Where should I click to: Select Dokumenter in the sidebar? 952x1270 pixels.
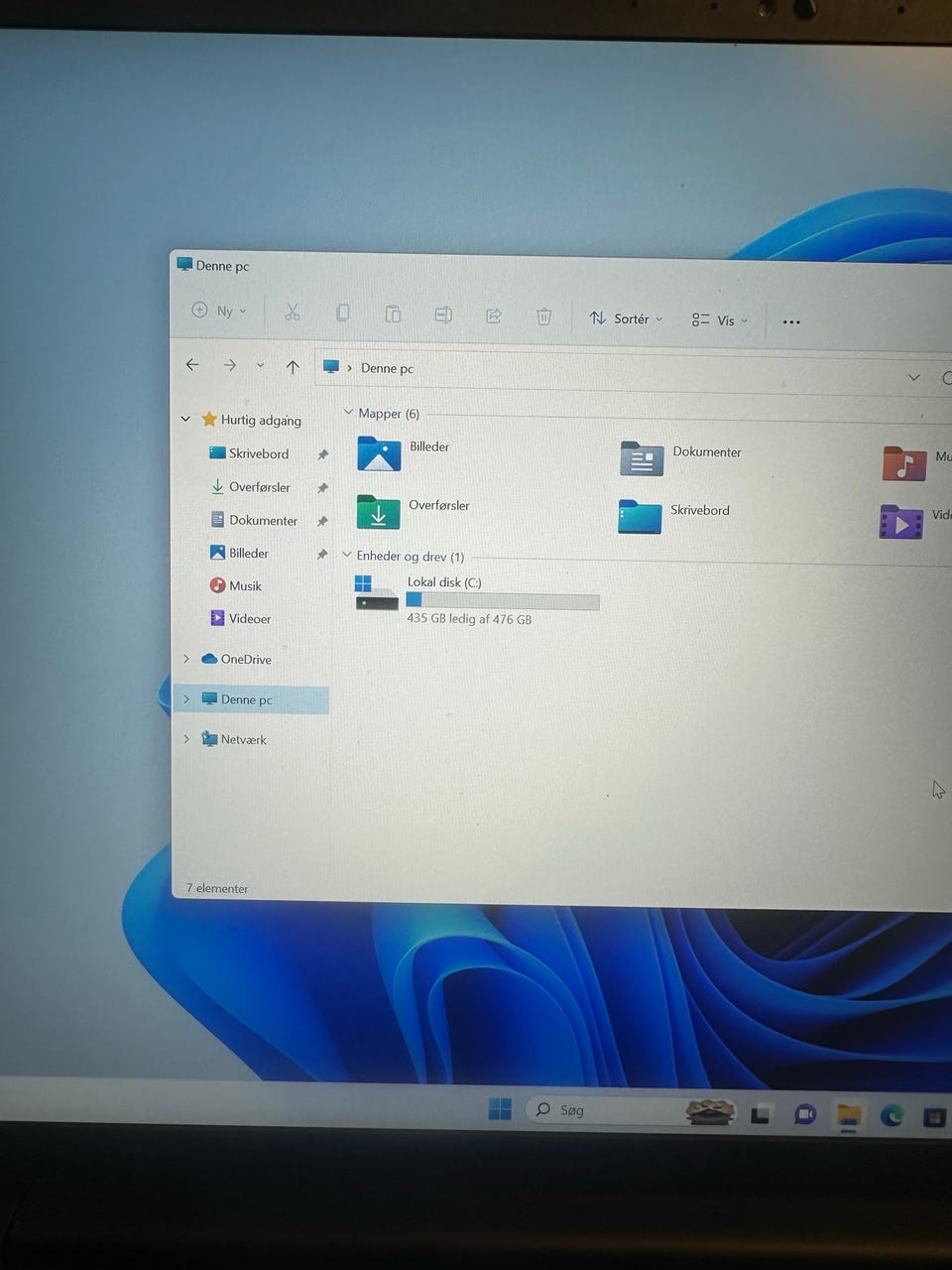point(254,520)
